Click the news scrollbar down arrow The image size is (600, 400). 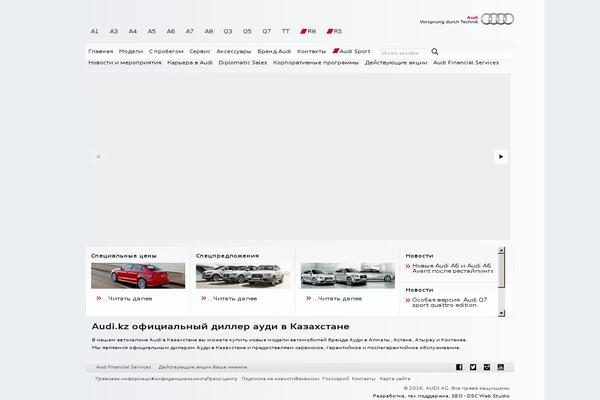[x=501, y=313]
